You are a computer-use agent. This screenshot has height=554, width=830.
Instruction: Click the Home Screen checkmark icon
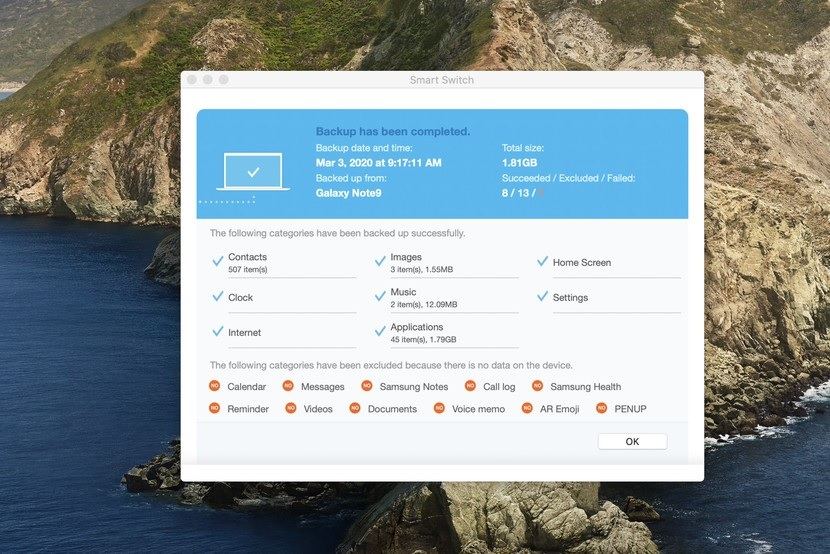(543, 262)
